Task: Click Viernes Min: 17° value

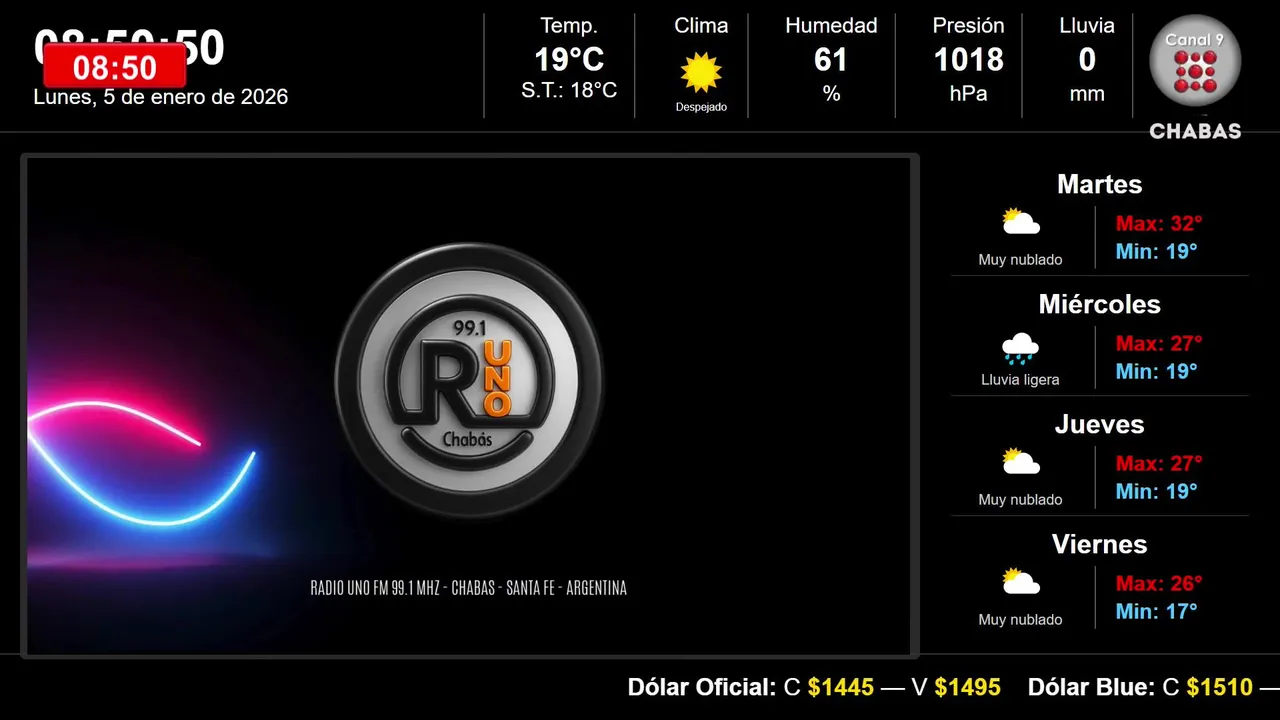Action: [x=1156, y=611]
